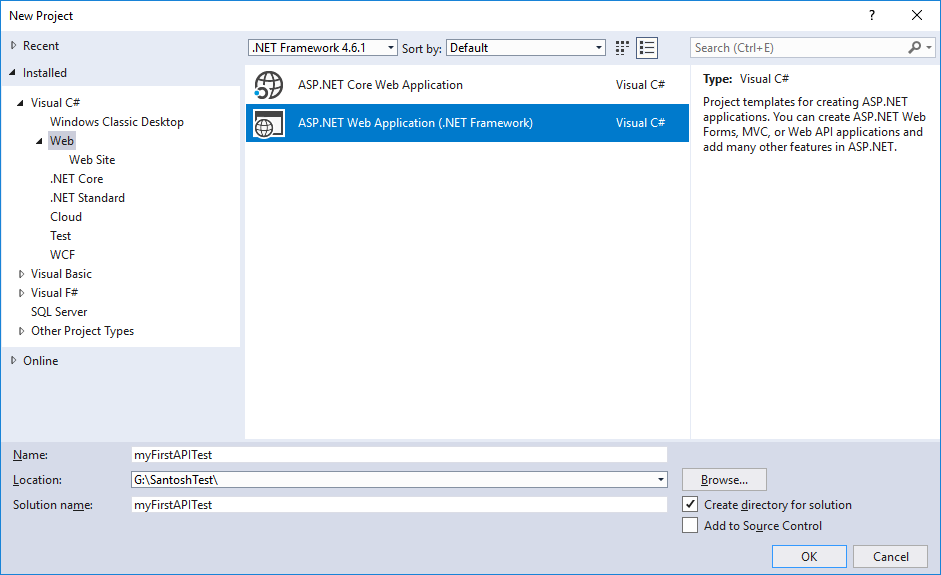Image resolution: width=941 pixels, height=575 pixels.
Task: Click the Cancel button
Action: tap(891, 556)
